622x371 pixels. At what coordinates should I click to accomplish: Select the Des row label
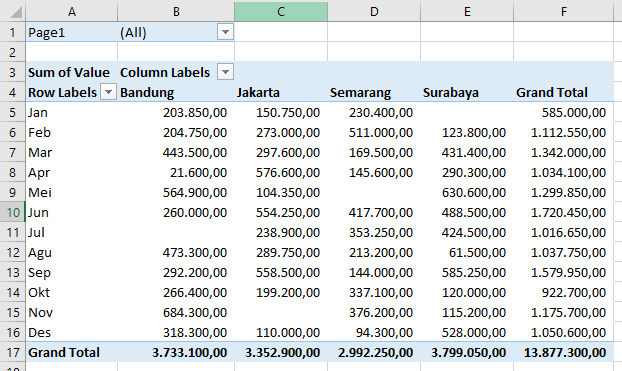(x=39, y=332)
